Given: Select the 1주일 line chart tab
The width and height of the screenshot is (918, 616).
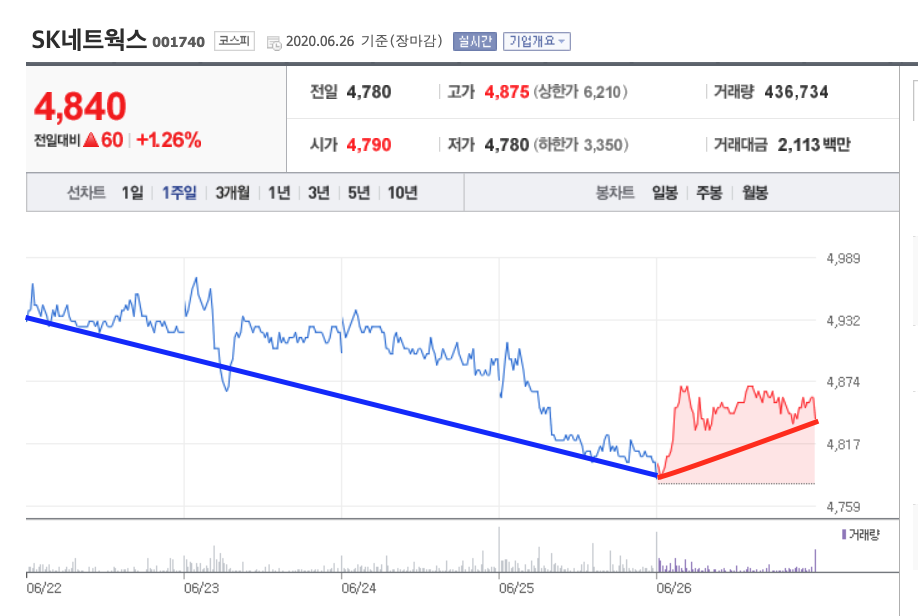Looking at the screenshot, I should (x=179, y=193).
